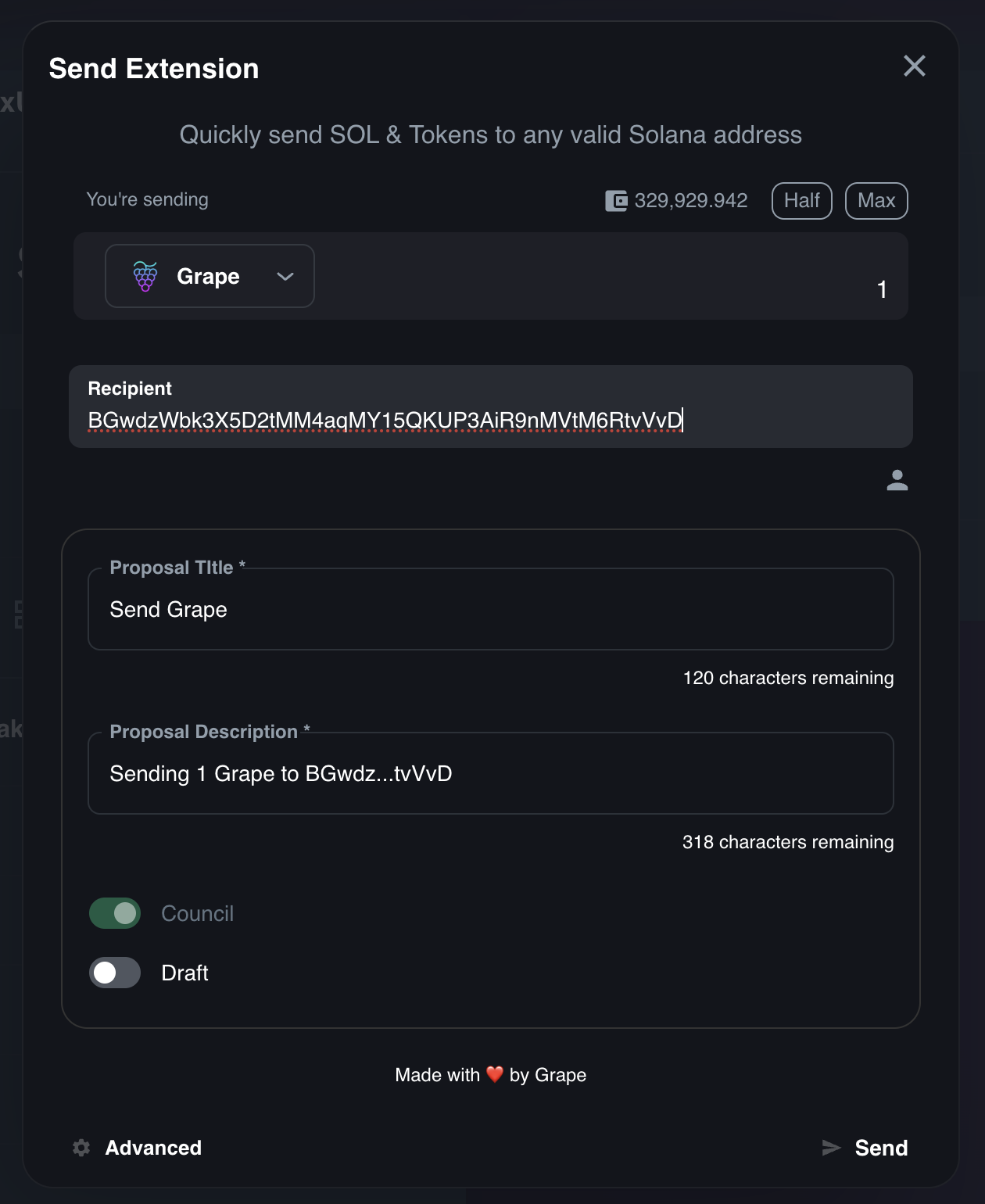The width and height of the screenshot is (985, 1204).
Task: Click the red heart icon in footer
Action: tap(495, 1074)
